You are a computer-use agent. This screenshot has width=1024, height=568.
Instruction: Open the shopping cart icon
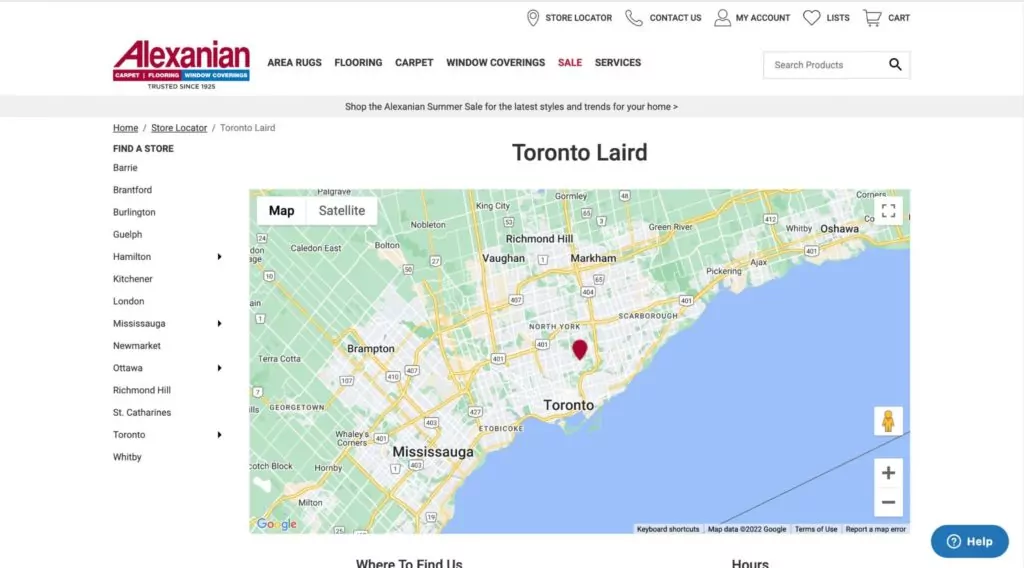pyautogui.click(x=872, y=18)
